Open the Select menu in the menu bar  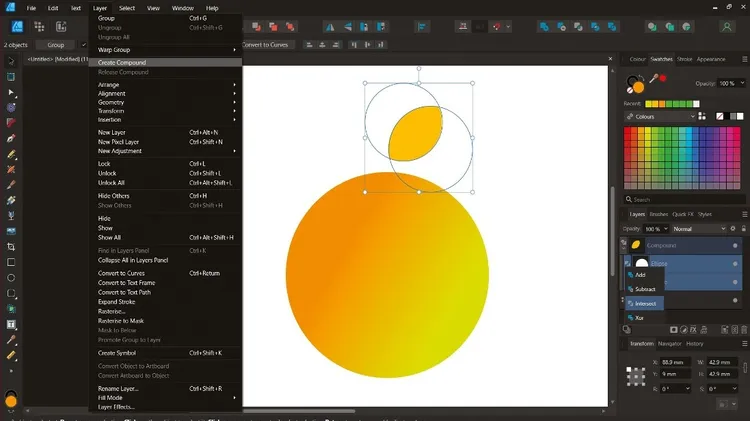pyautogui.click(x=127, y=8)
